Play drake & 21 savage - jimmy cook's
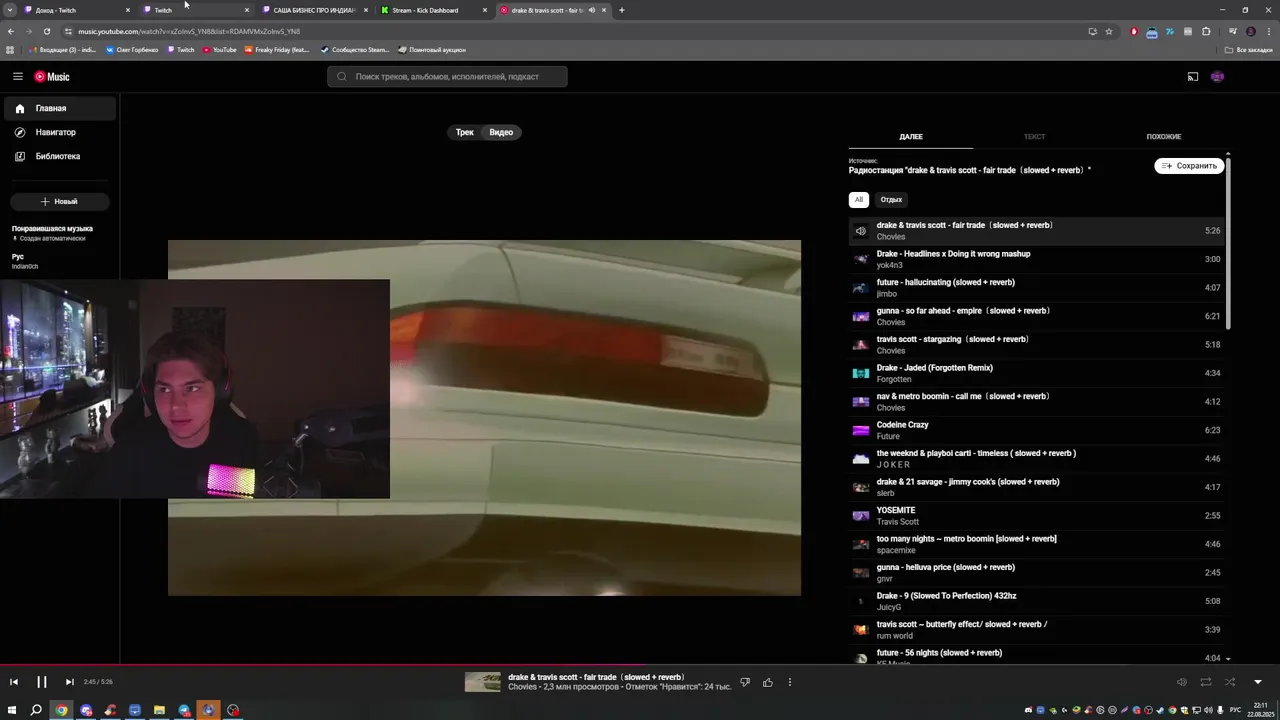The image size is (1280, 720). [1037, 487]
